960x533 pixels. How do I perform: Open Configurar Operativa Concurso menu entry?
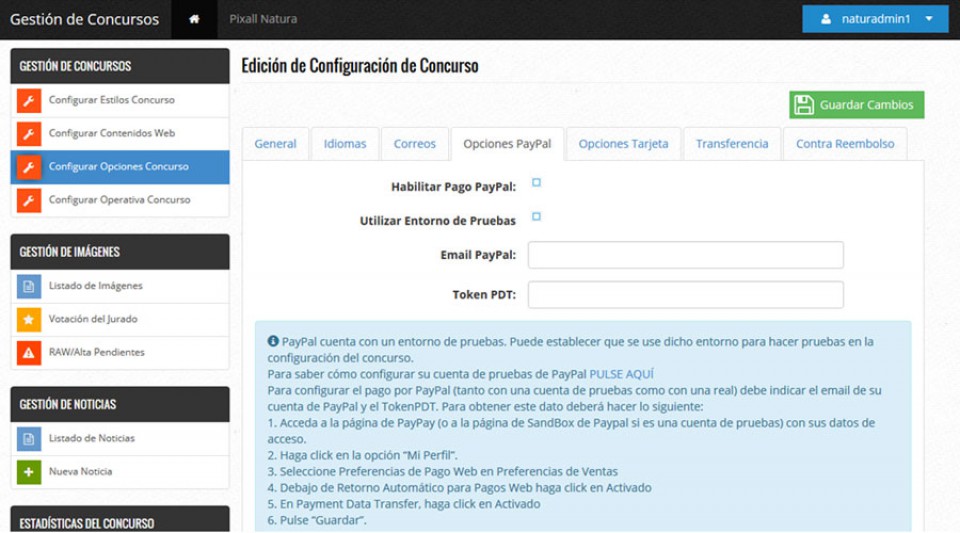(x=120, y=200)
